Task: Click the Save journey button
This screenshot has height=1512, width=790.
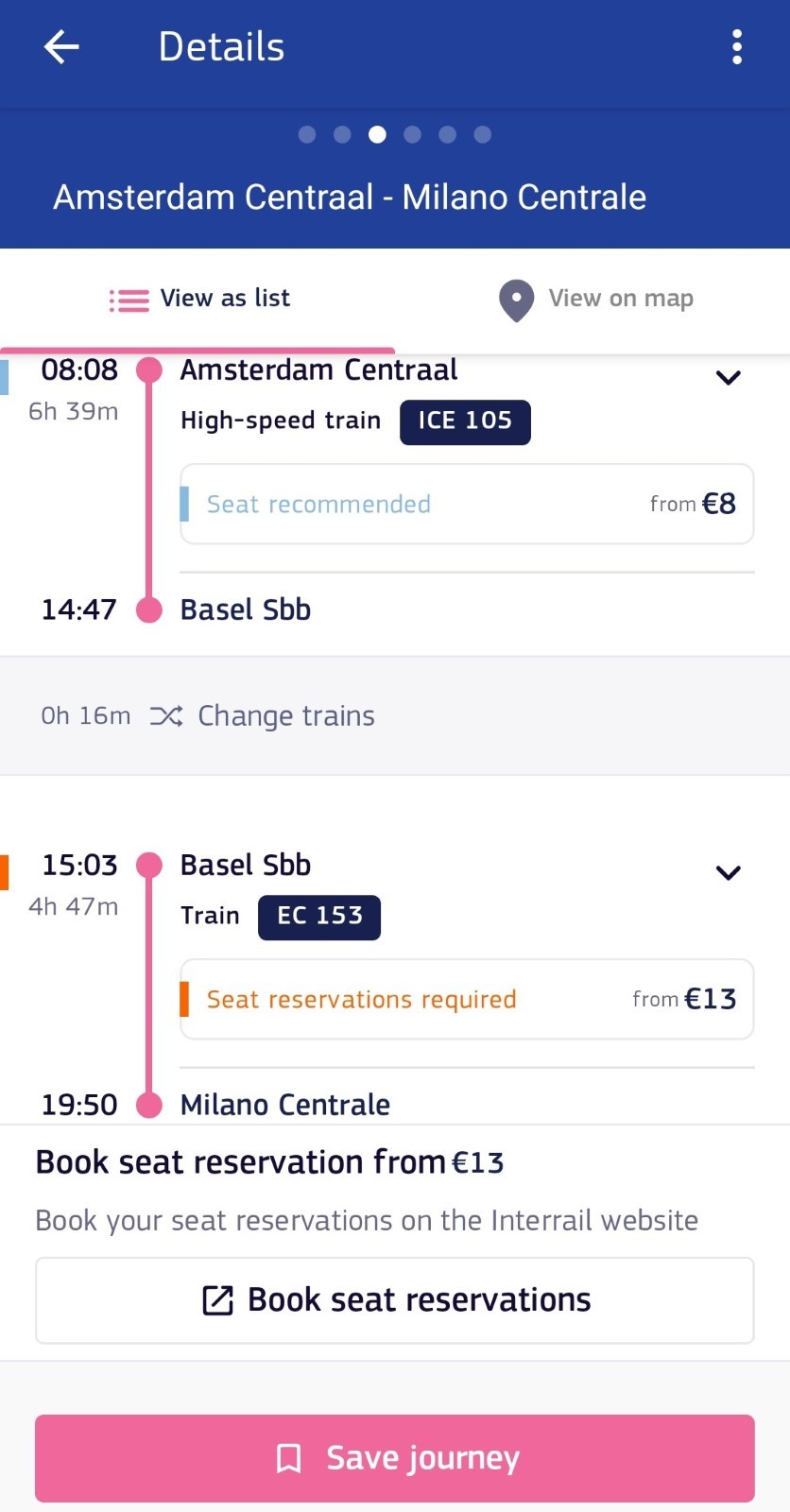Action: pos(395,1458)
